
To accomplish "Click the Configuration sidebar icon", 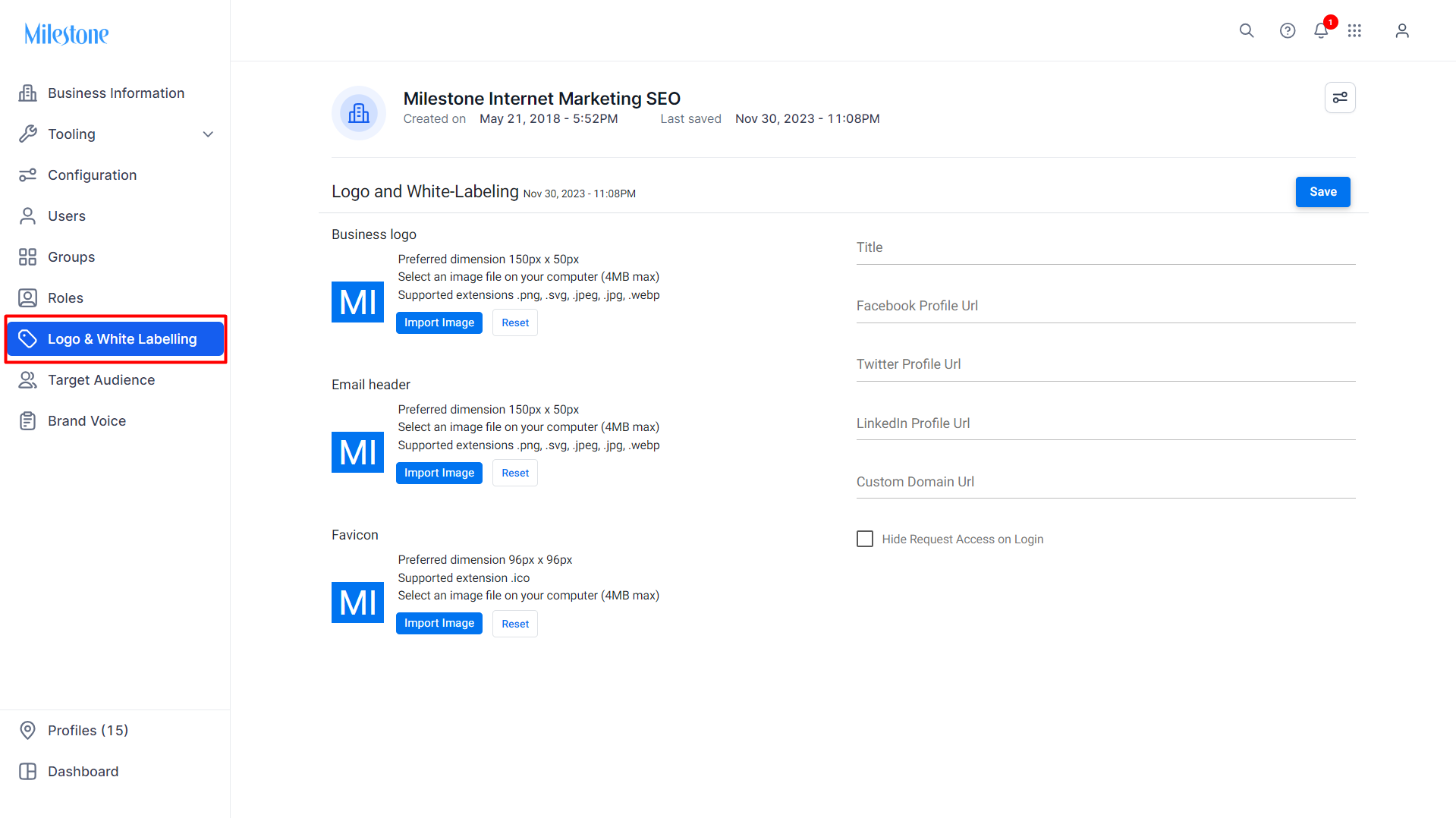I will tap(28, 175).
